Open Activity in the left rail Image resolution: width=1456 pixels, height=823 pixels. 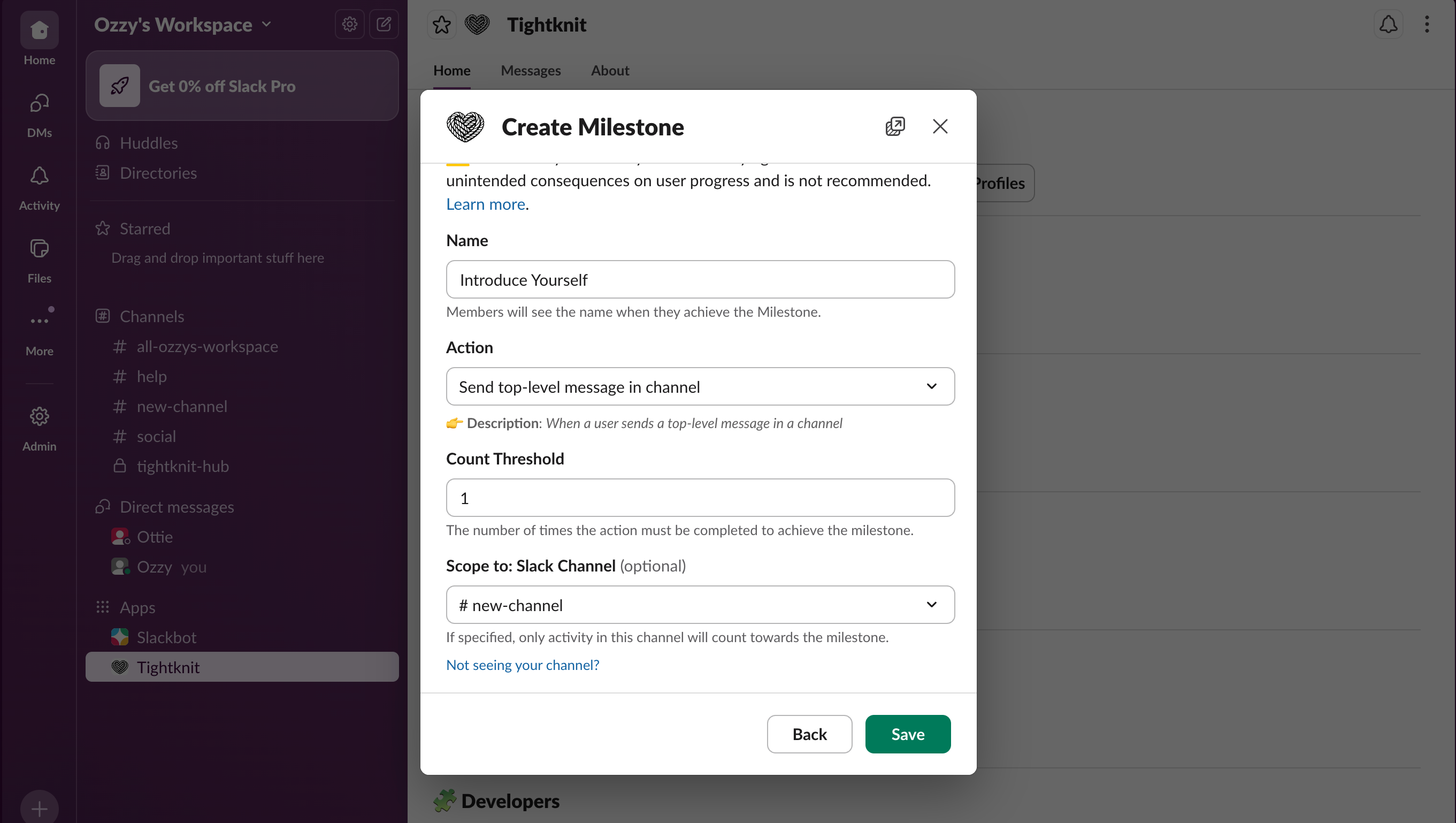point(39,188)
